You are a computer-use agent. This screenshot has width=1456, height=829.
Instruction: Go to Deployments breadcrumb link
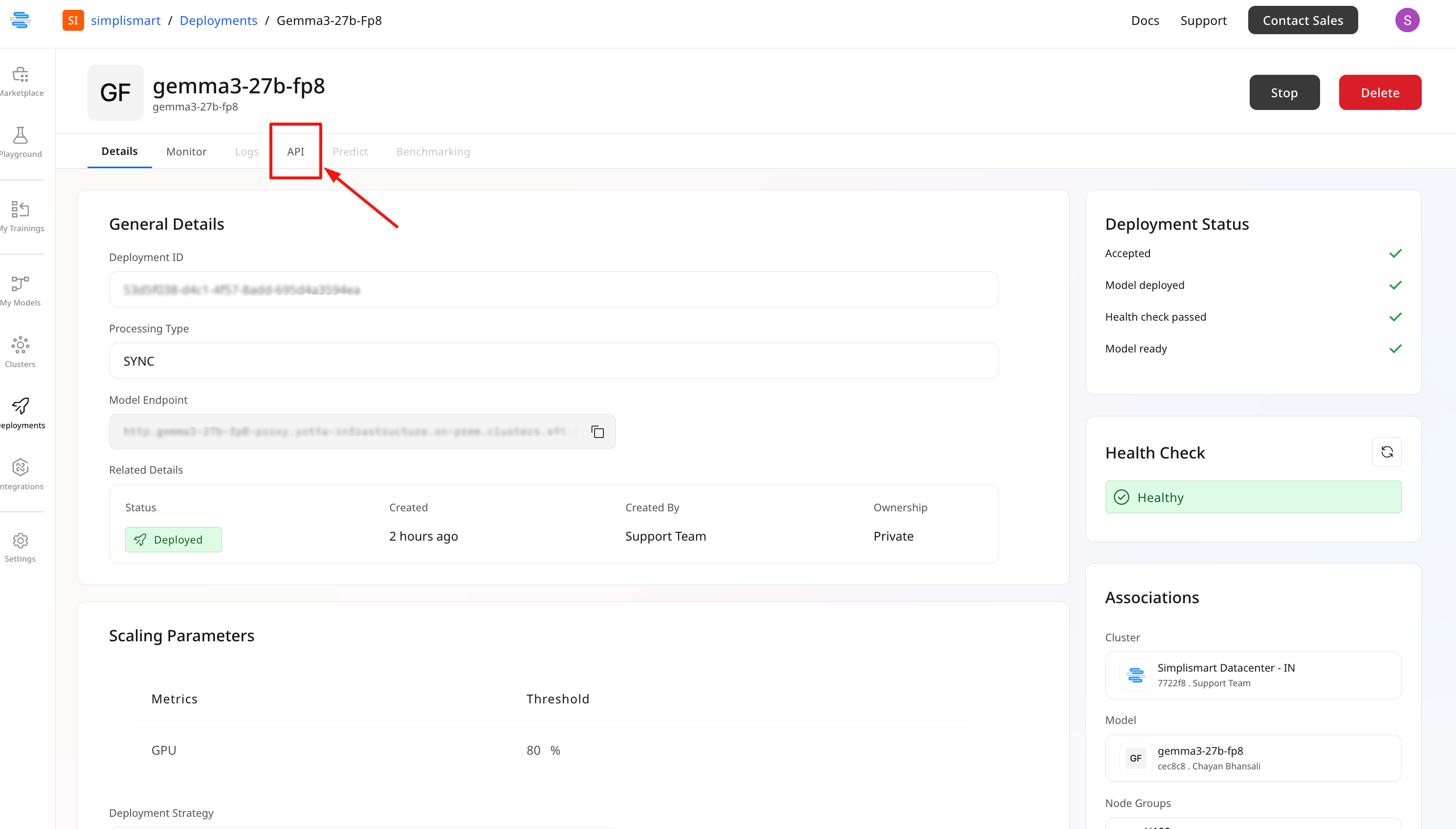[x=218, y=21]
